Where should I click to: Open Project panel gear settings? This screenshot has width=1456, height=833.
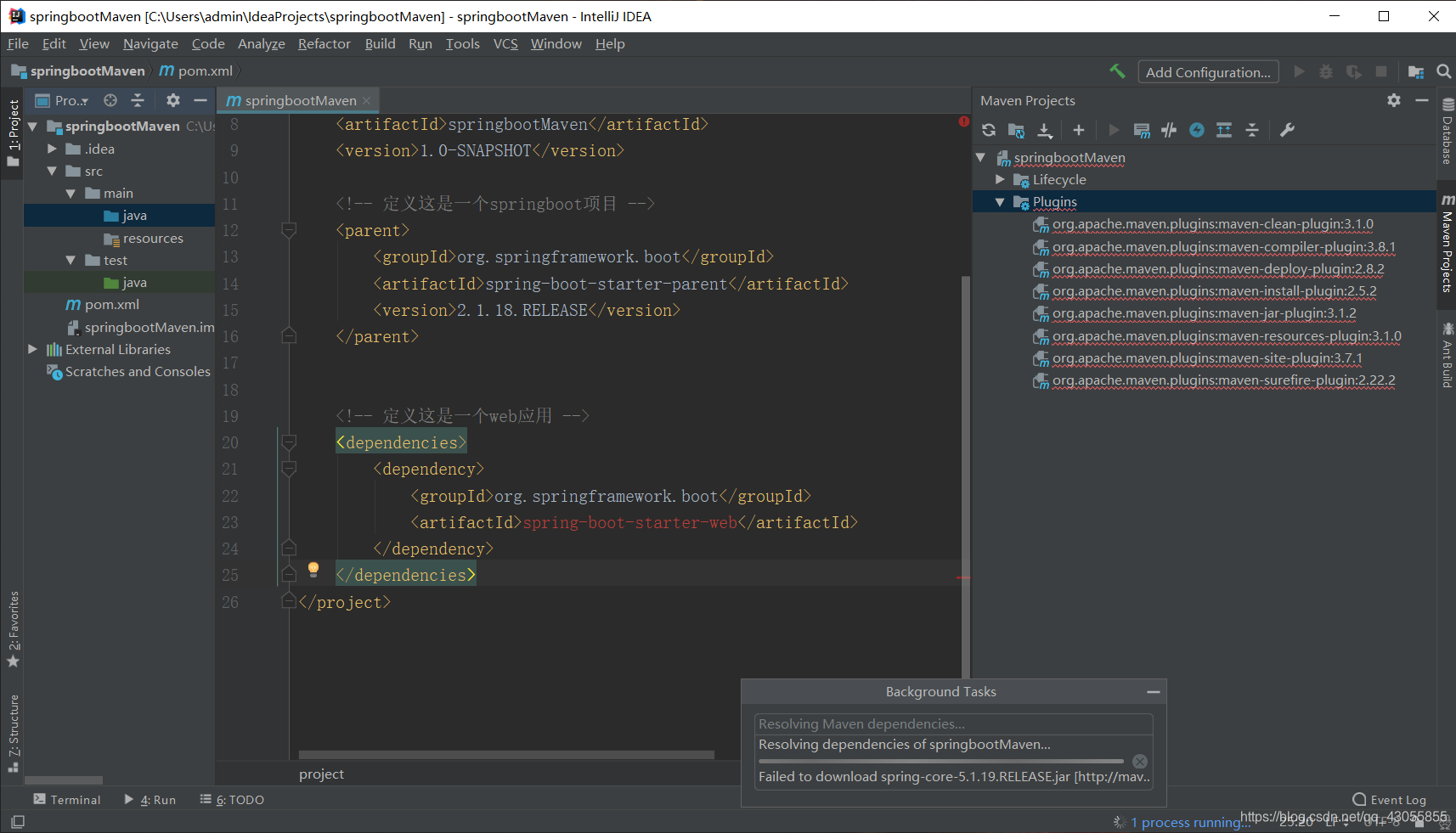click(x=173, y=100)
